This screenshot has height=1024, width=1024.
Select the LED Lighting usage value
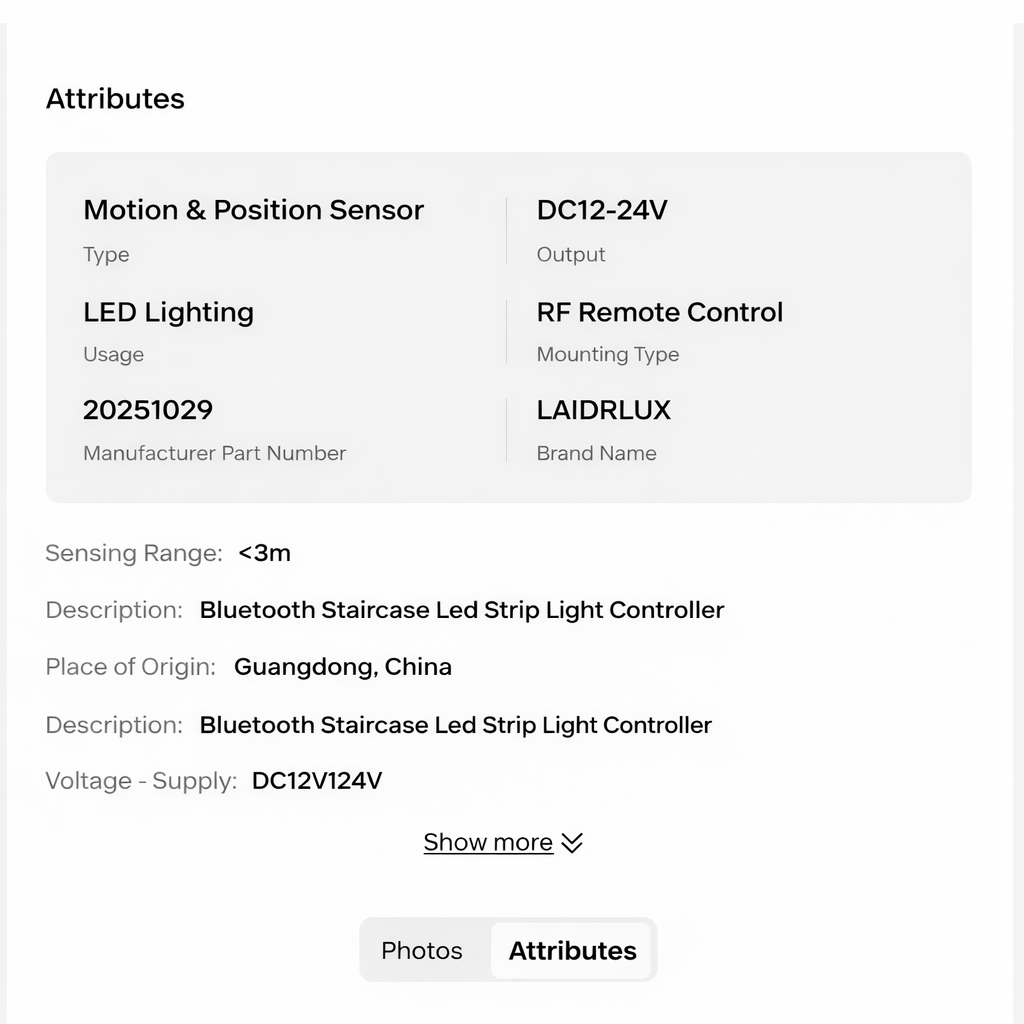(168, 312)
